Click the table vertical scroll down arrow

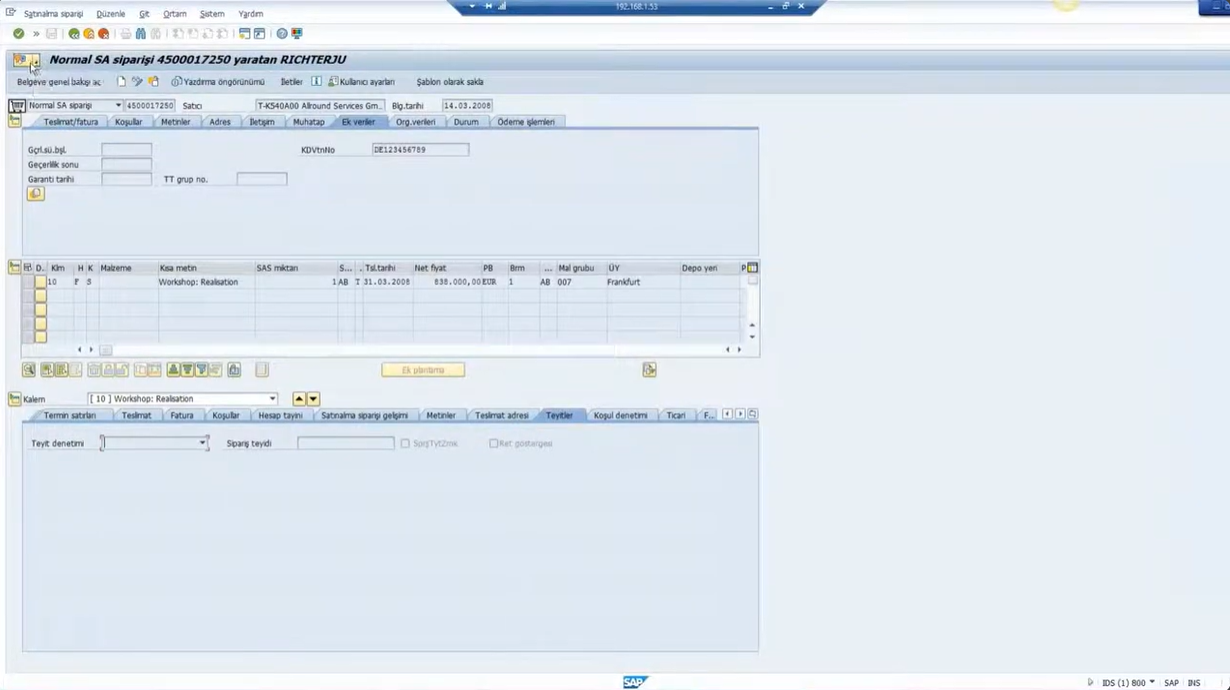tap(752, 337)
